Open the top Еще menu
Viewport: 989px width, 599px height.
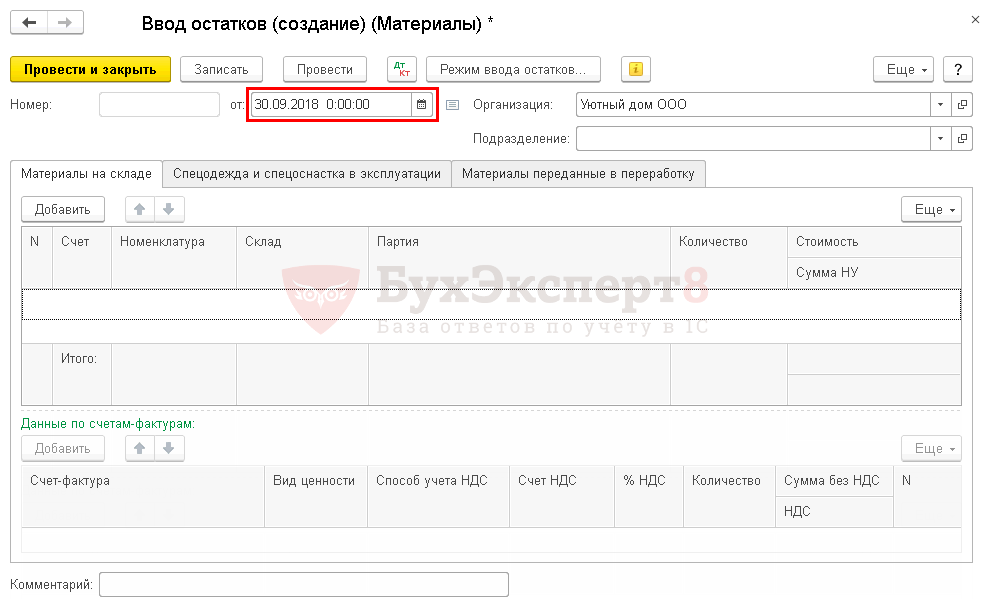tap(907, 69)
